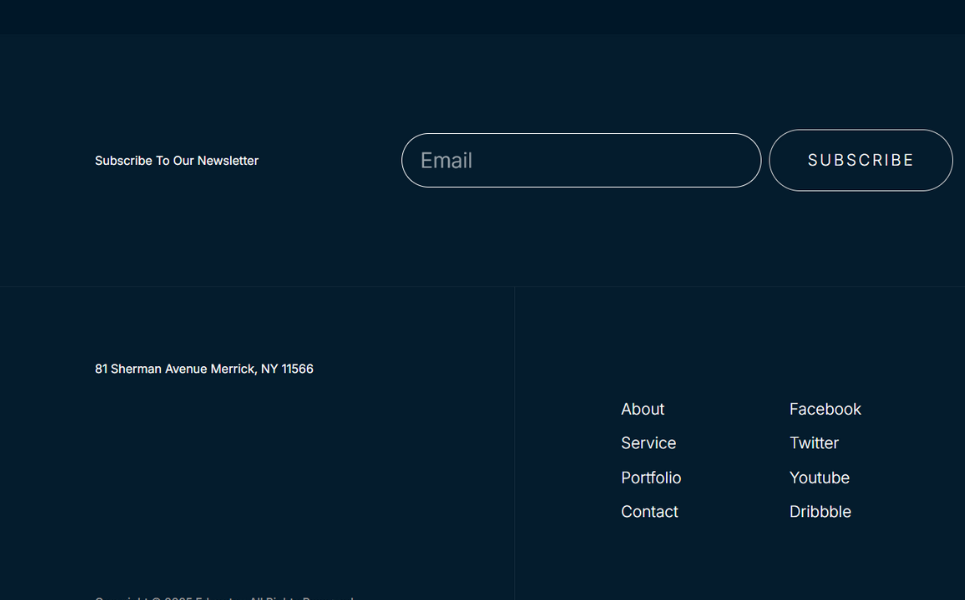Visit the Facebook social link
This screenshot has width=965, height=600.
coord(824,409)
